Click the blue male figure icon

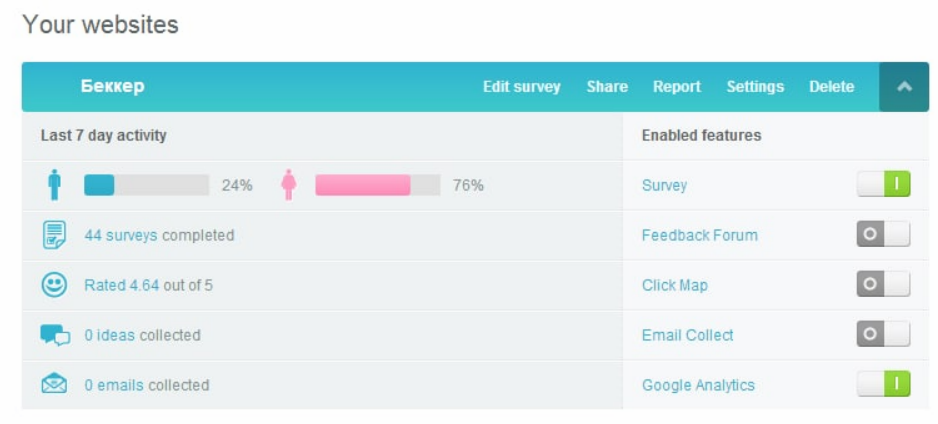(x=54, y=185)
